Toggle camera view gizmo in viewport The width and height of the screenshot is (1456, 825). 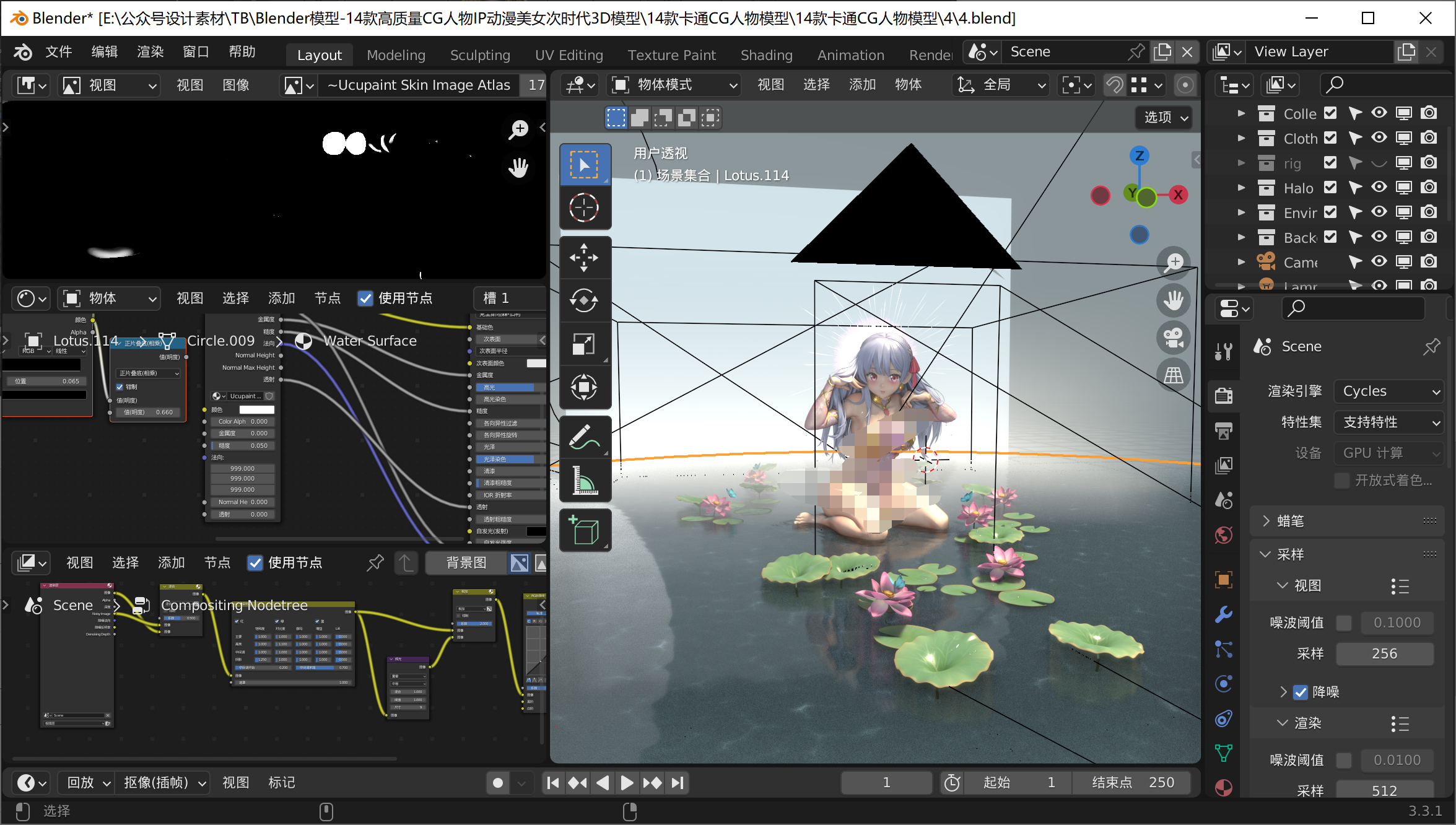click(x=1173, y=338)
